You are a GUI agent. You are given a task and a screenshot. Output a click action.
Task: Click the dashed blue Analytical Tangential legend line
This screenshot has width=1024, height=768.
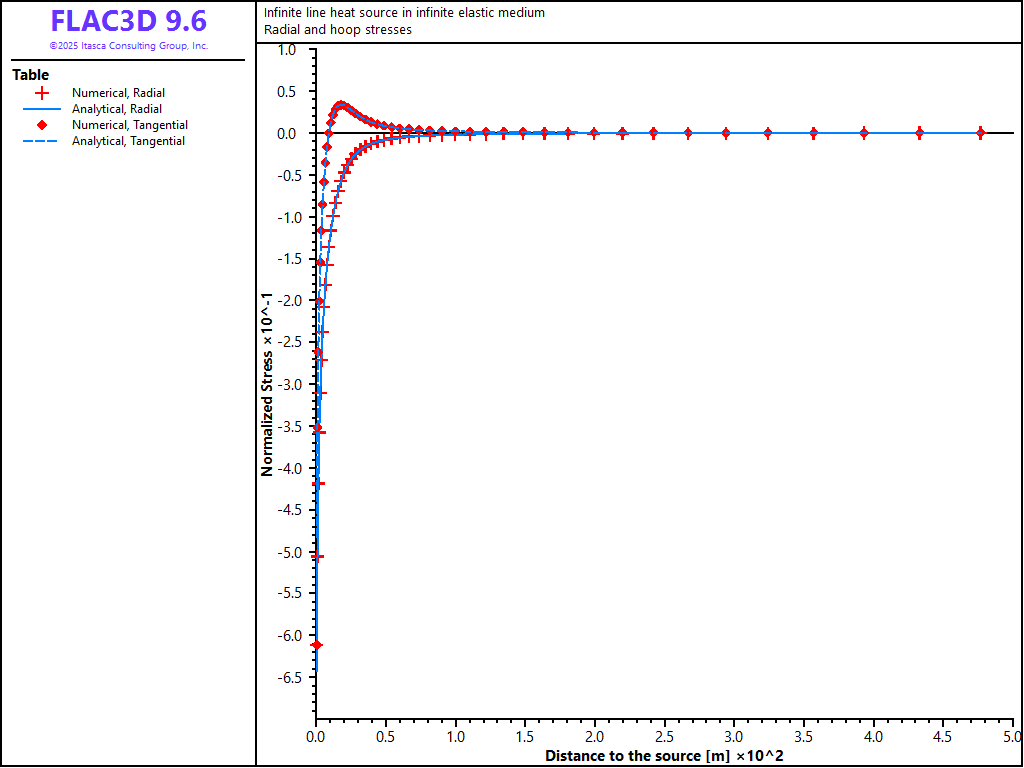[x=42, y=141]
